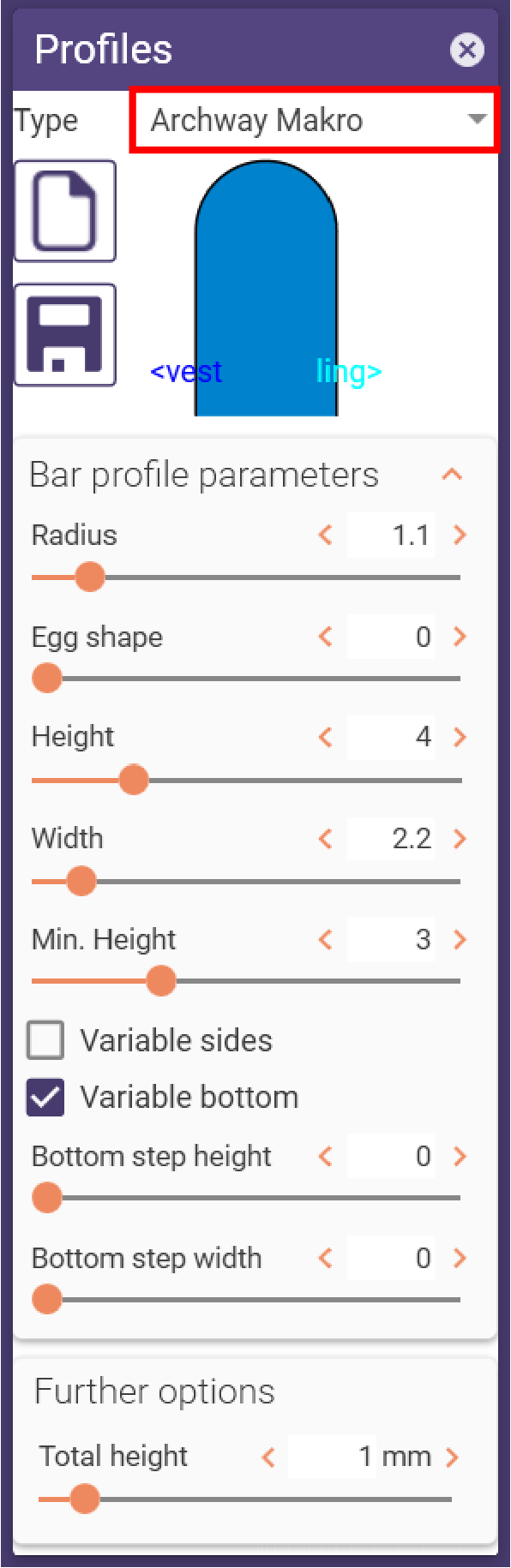Increase Width with right arrow
This screenshot has width=511, height=1568.
460,839
